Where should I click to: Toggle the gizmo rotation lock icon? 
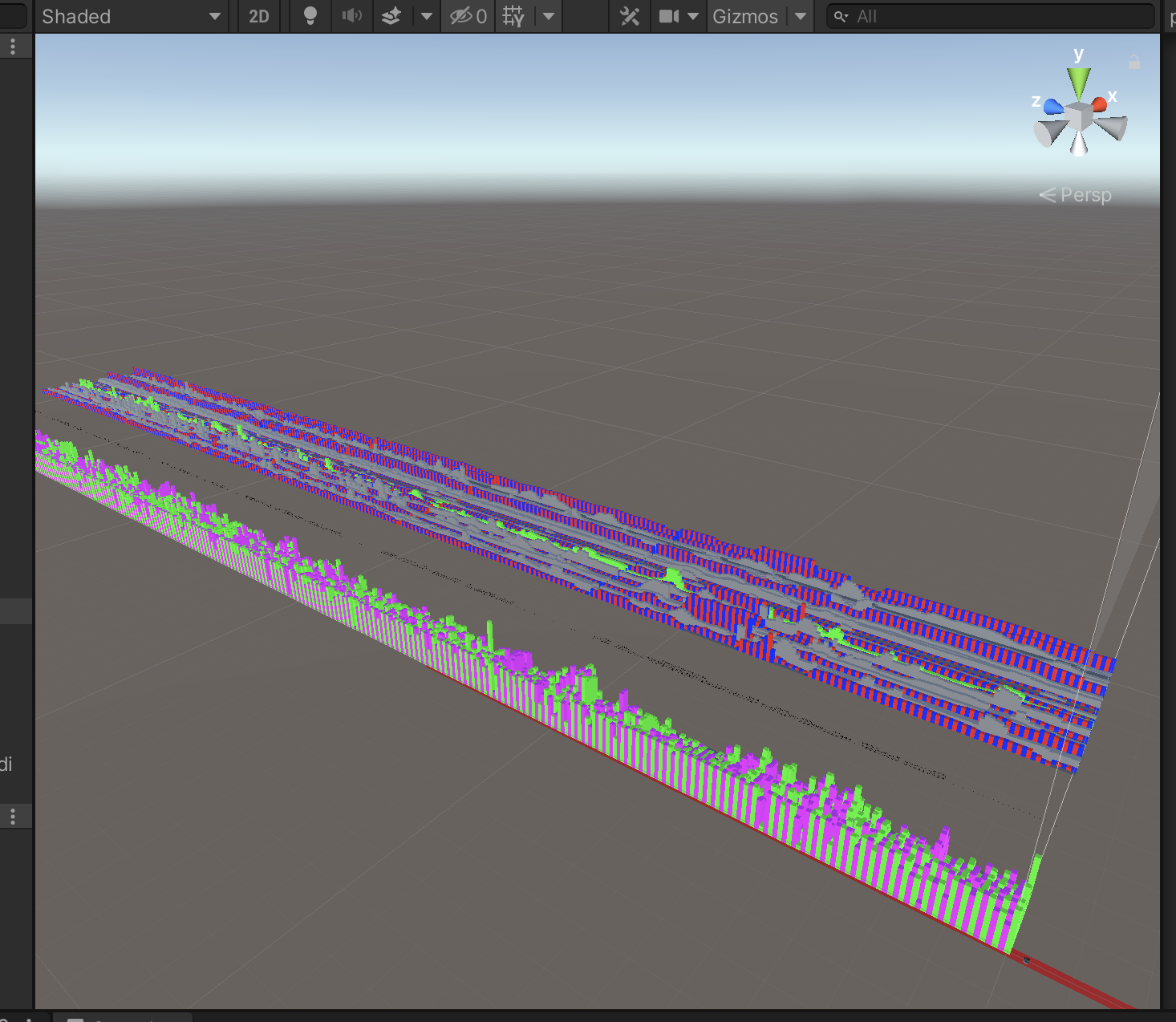point(1134,63)
